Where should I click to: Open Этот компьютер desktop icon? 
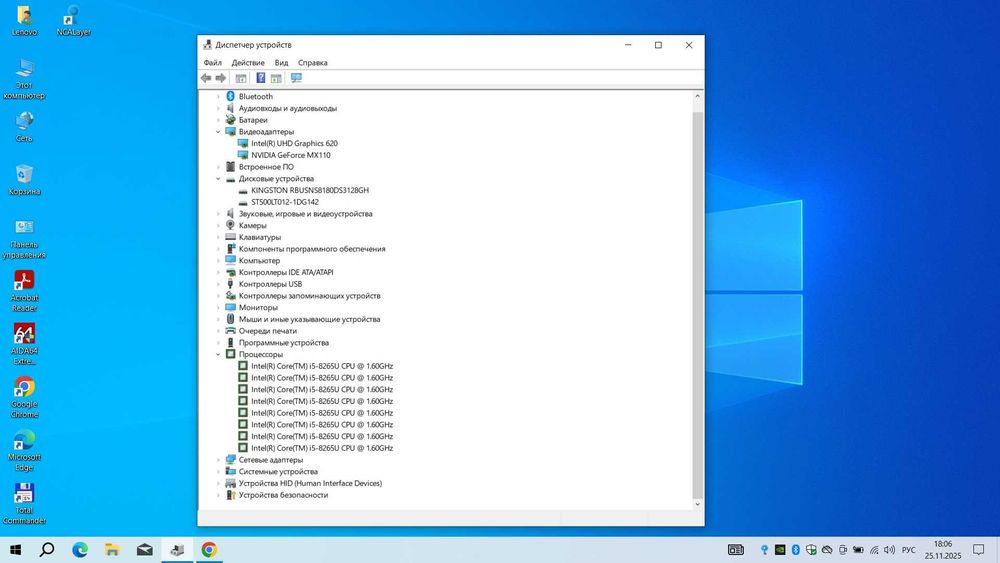24,78
